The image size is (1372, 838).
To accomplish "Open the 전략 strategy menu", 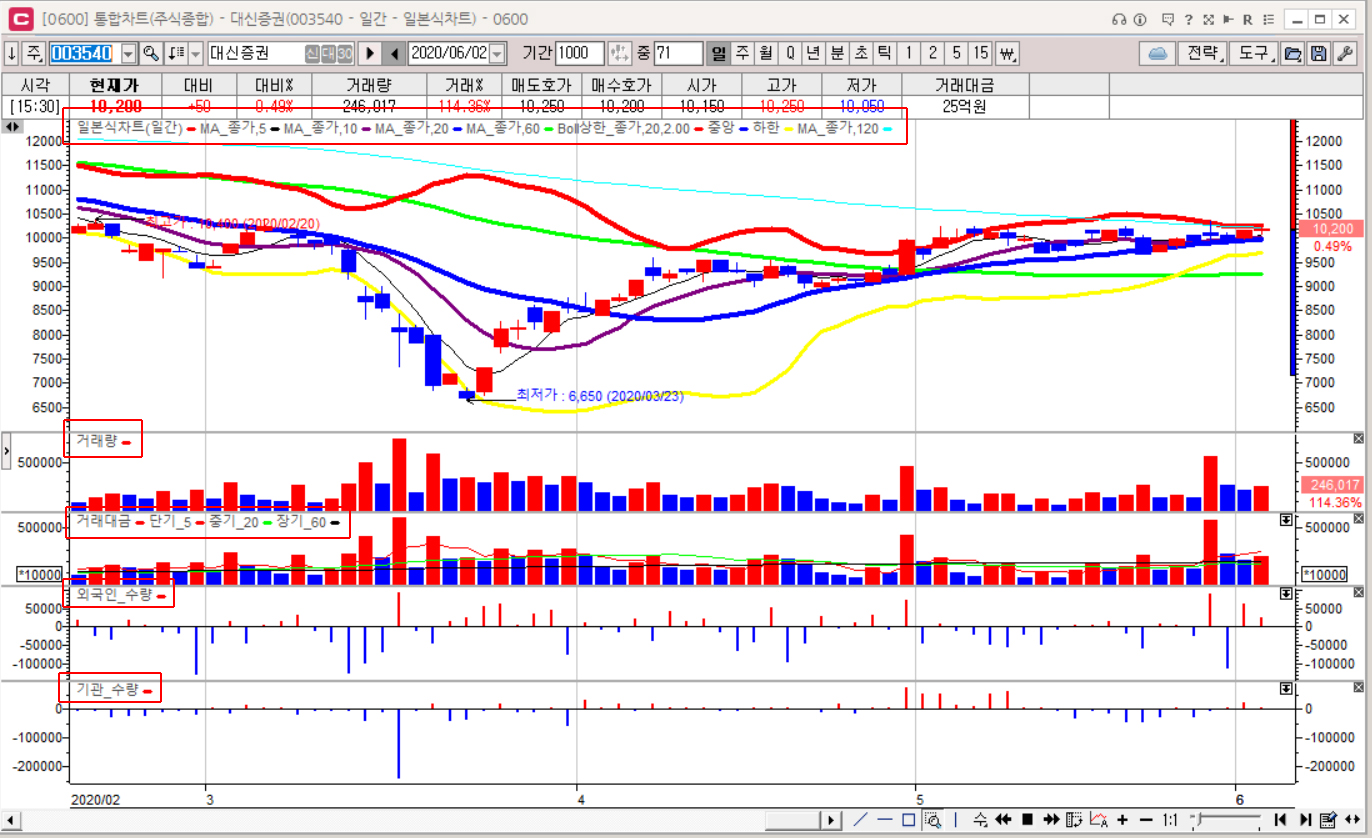I will pyautogui.click(x=1201, y=53).
